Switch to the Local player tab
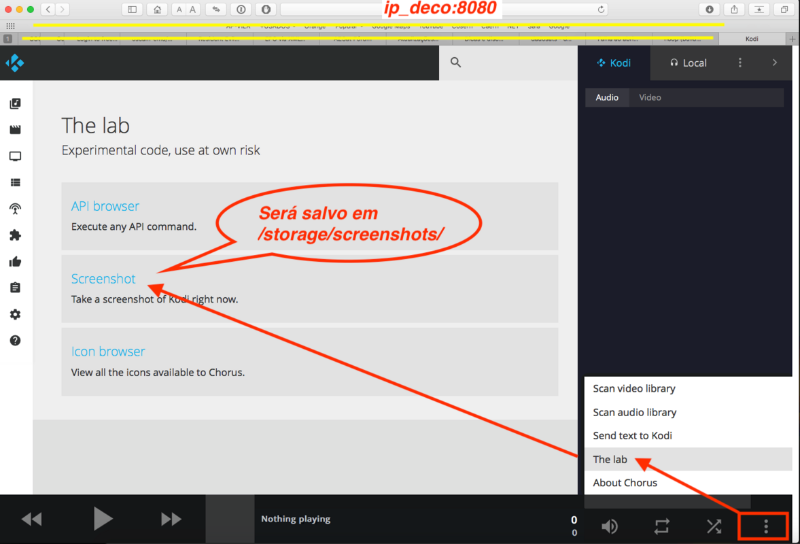The height and width of the screenshot is (544, 800). point(687,62)
